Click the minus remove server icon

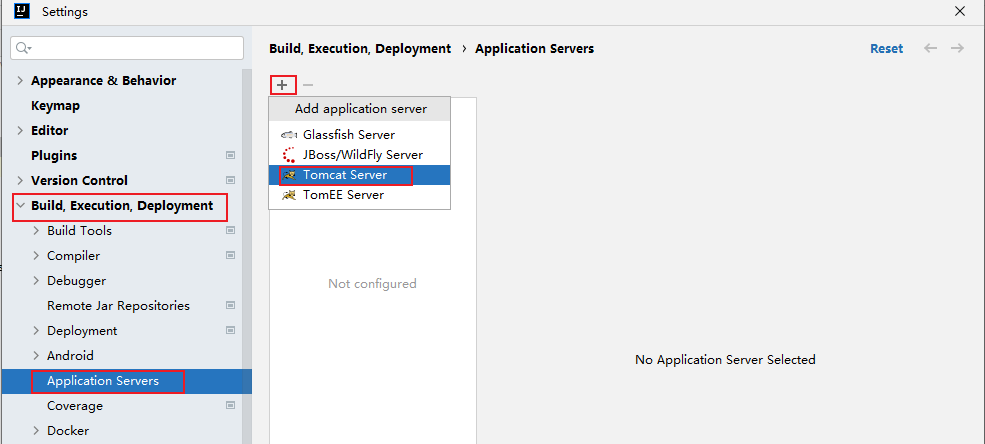tap(308, 85)
